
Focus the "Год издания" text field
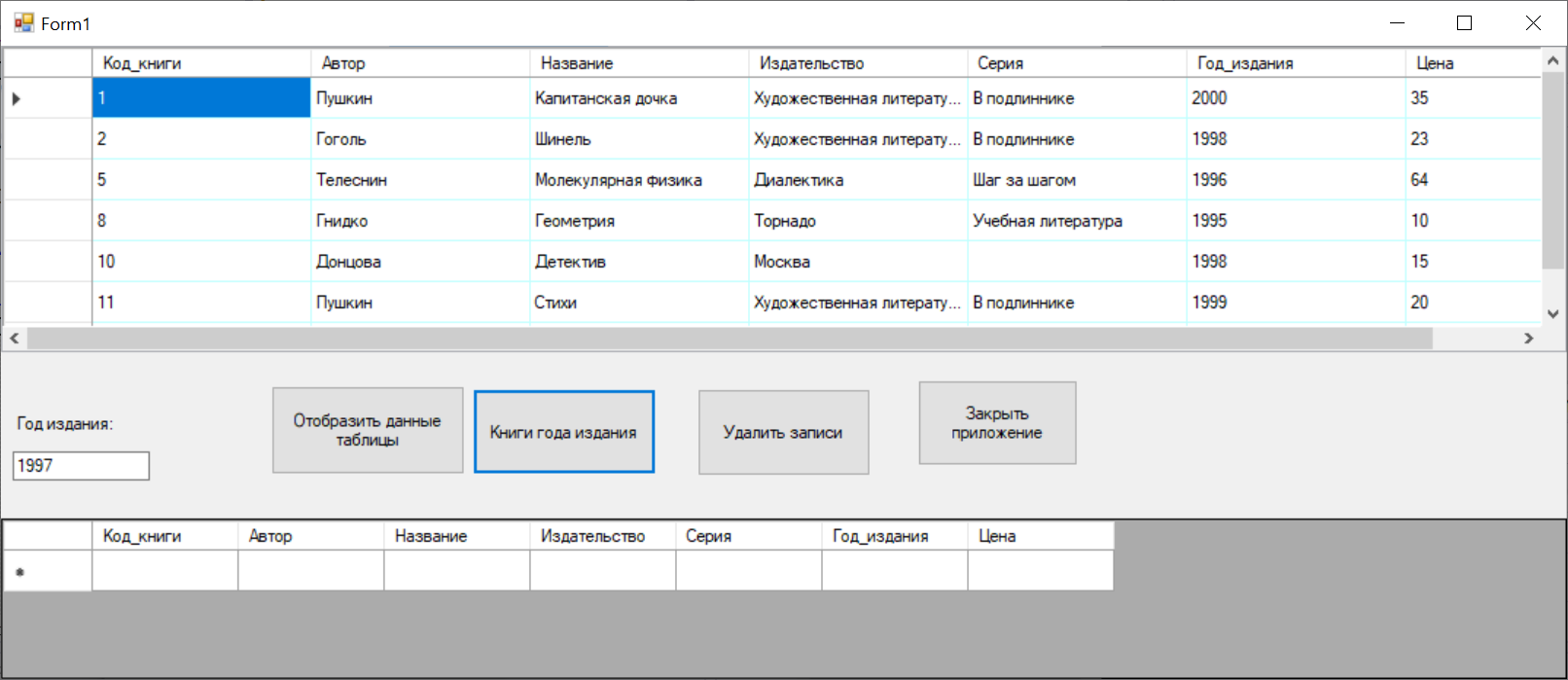tap(81, 466)
